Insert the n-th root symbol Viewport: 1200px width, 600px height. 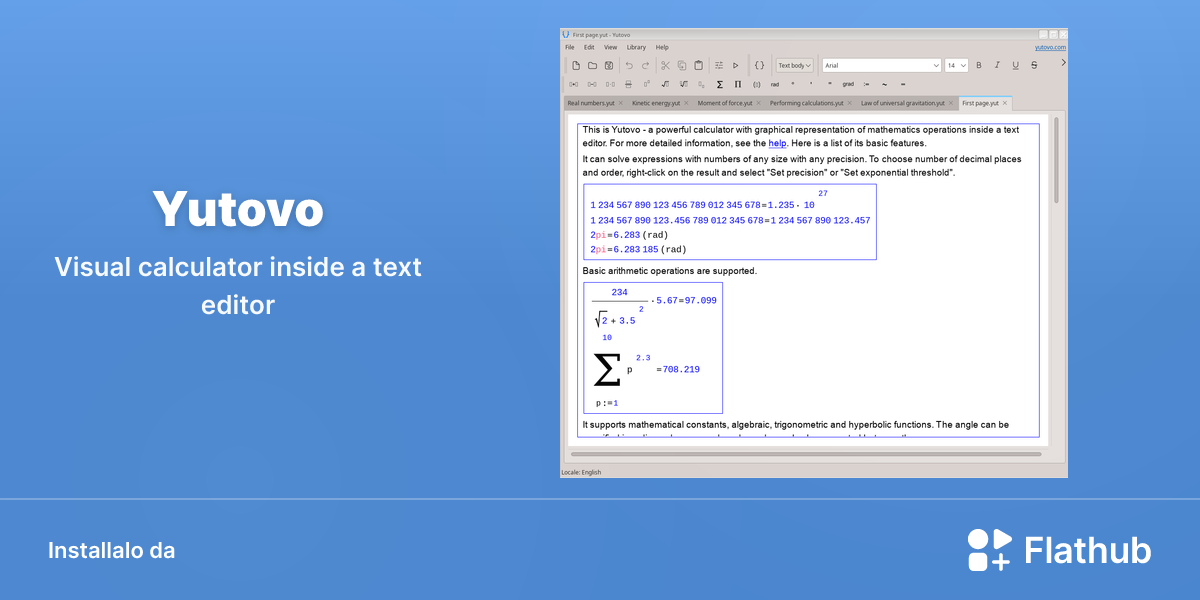click(x=683, y=84)
